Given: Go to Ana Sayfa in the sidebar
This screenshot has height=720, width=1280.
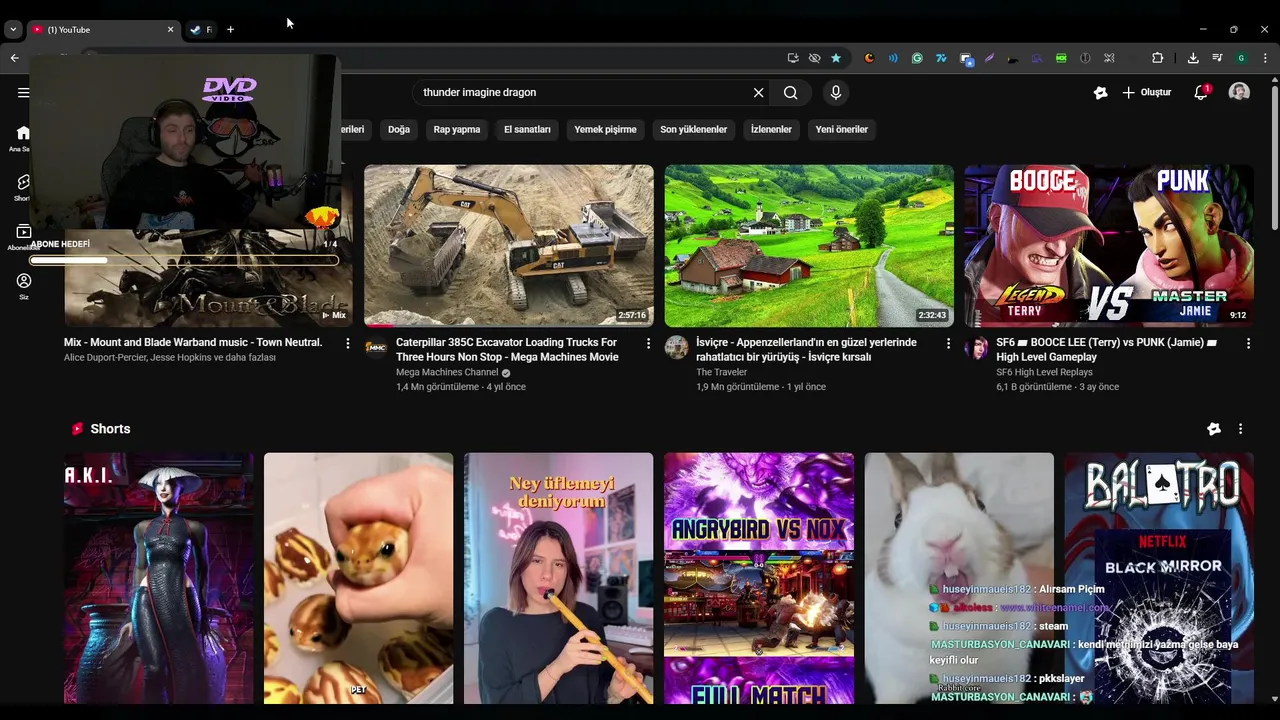Looking at the screenshot, I should pyautogui.click(x=23, y=138).
